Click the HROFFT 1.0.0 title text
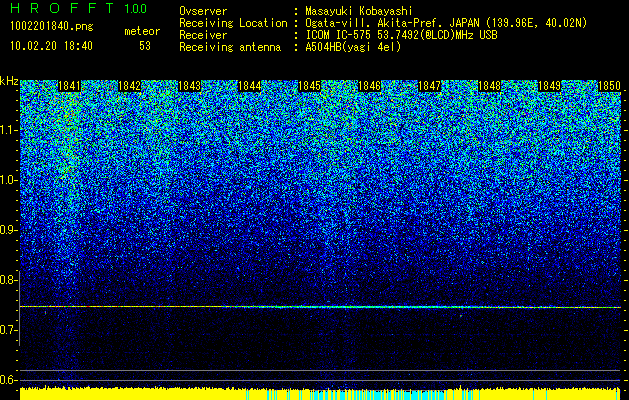The height and width of the screenshot is (400, 629). coord(79,8)
